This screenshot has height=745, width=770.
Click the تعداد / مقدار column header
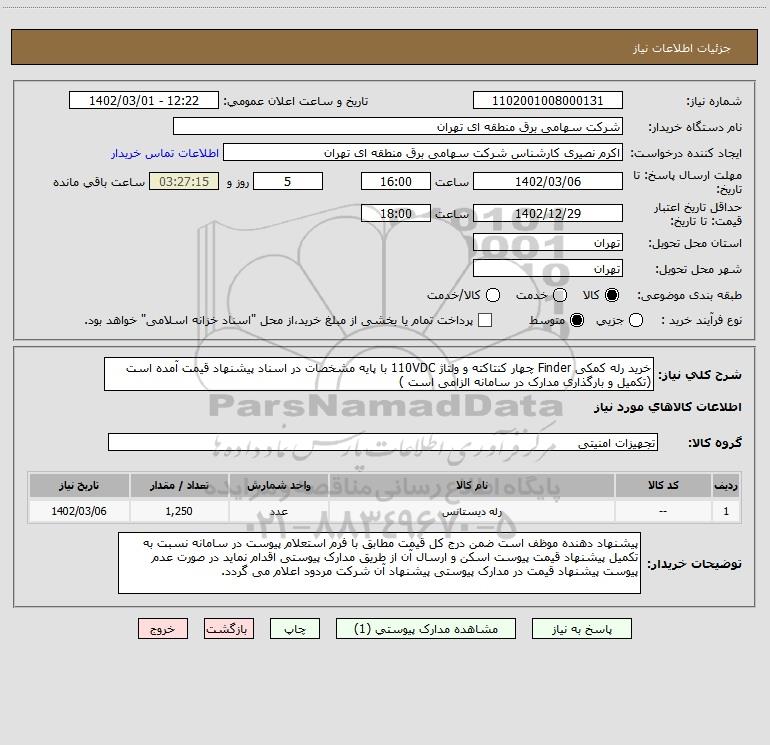coord(179,485)
